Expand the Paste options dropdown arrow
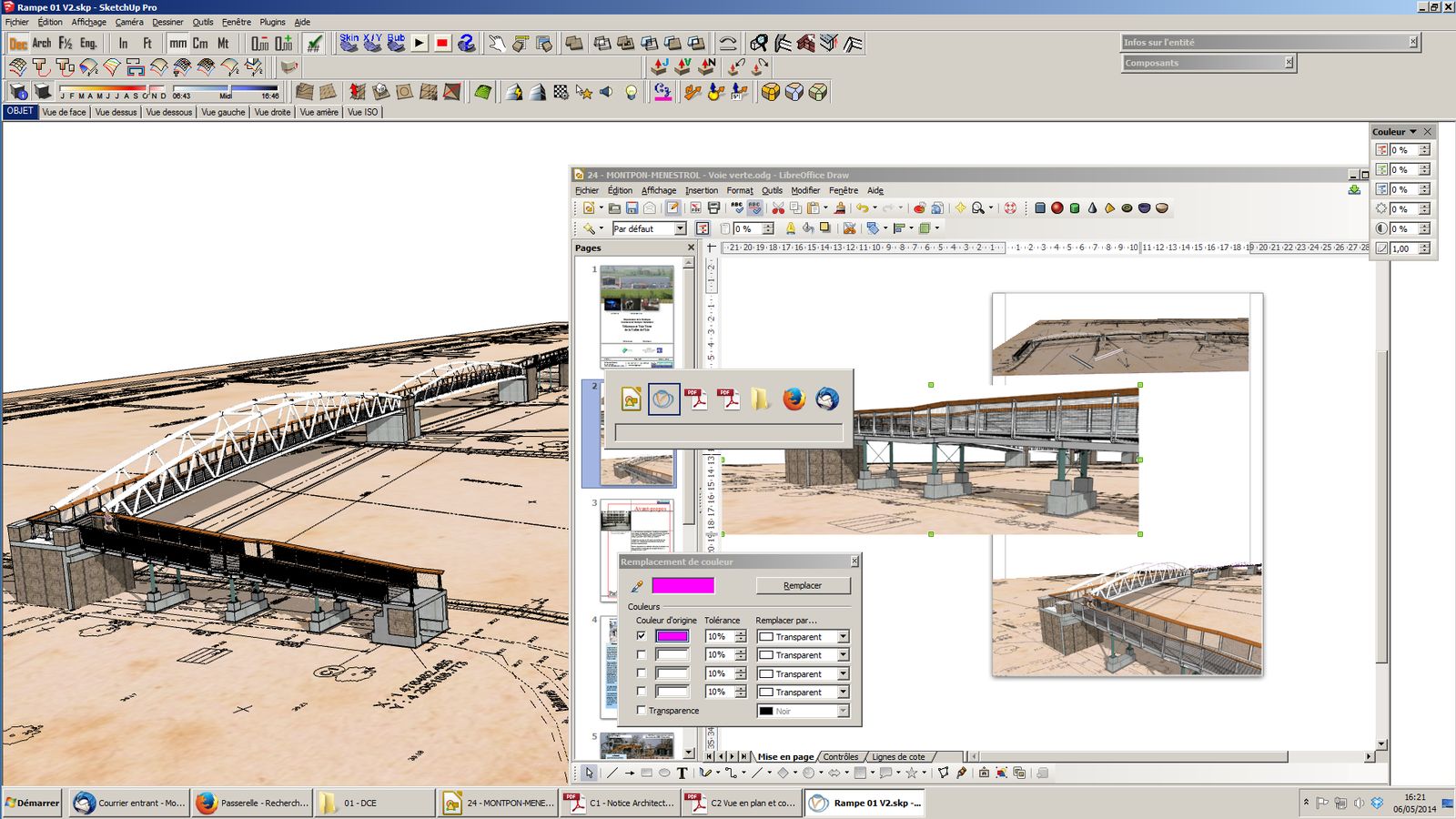 [825, 208]
